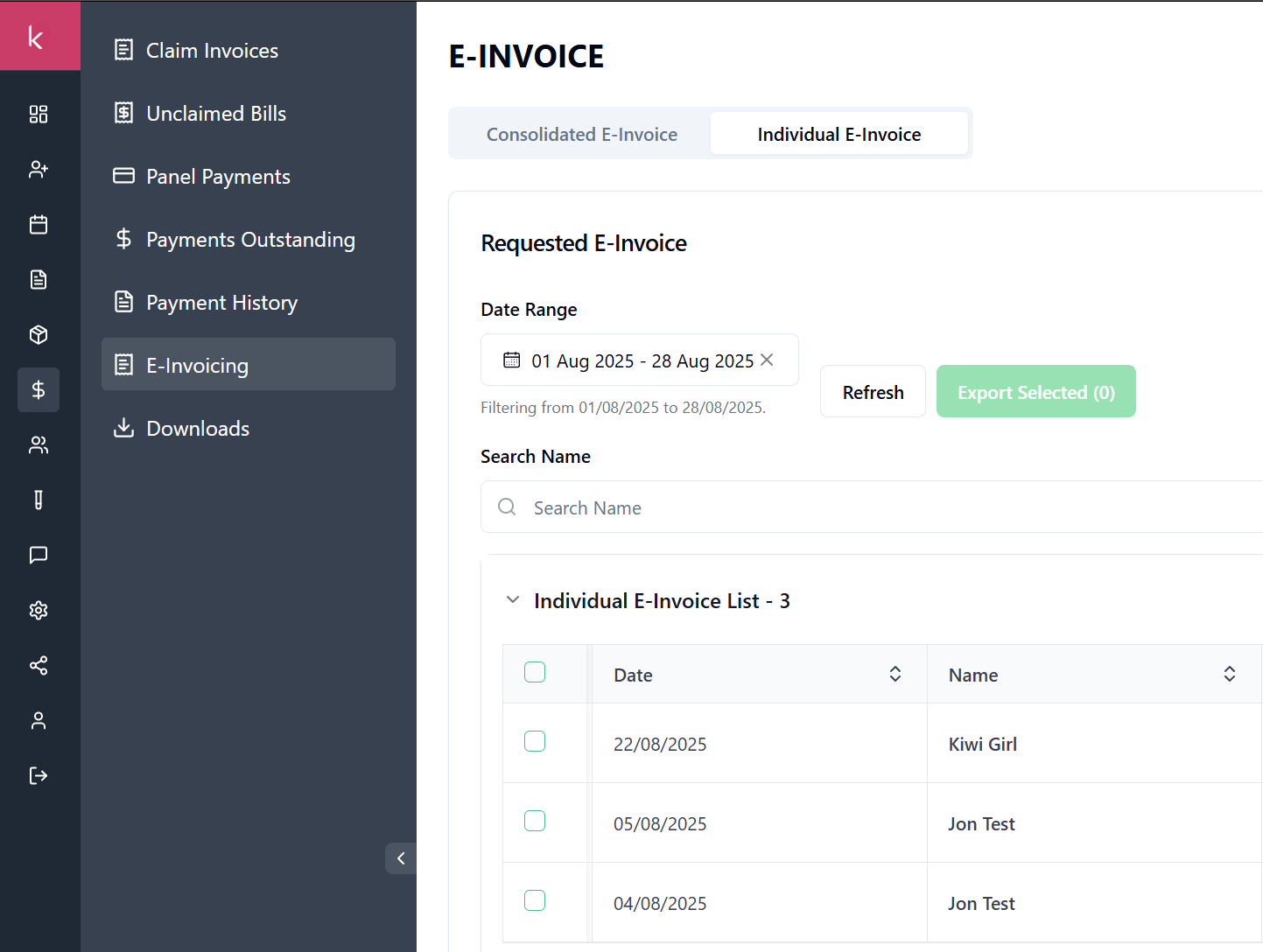
Task: Open Unclaimed Bills menu item
Action: 249,114
